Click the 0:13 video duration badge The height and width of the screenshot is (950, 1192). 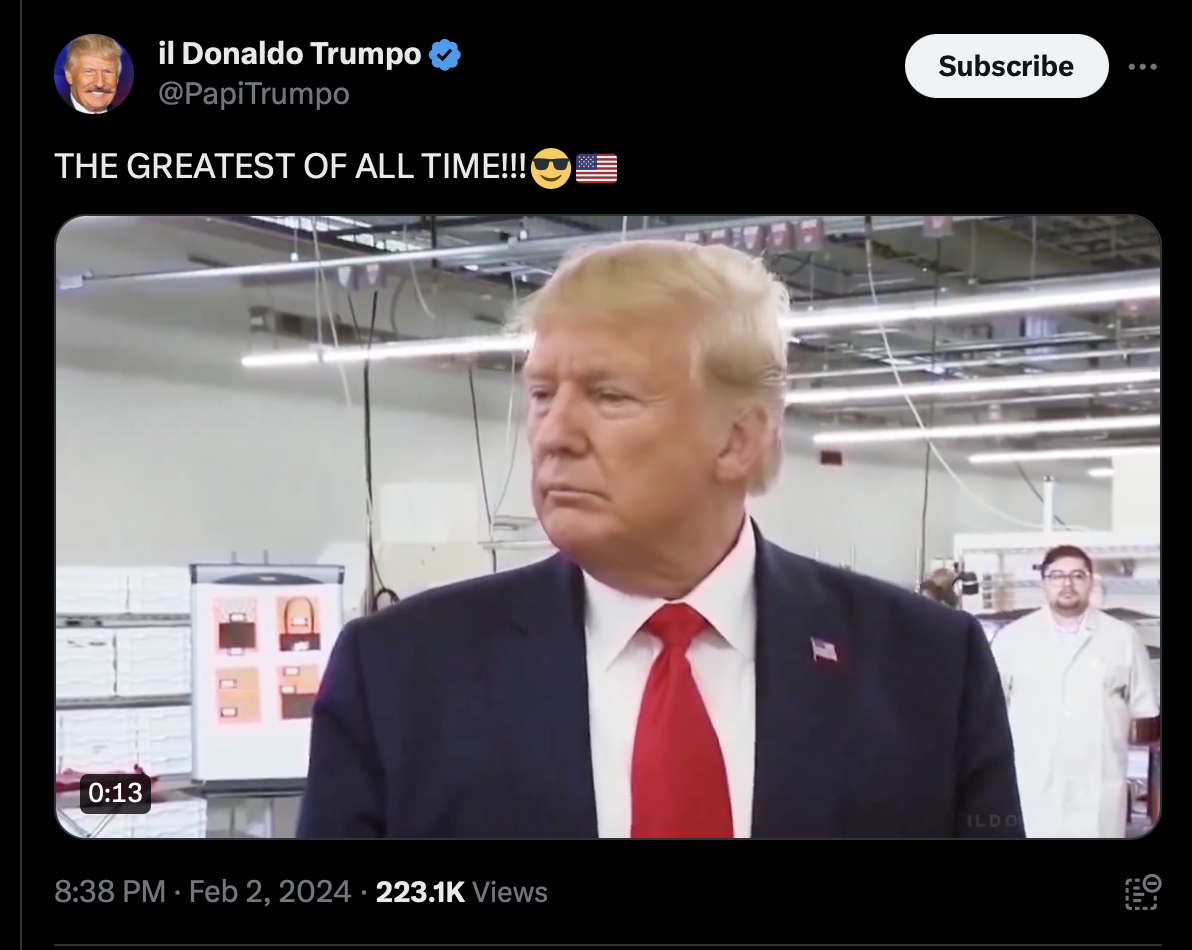click(x=116, y=793)
